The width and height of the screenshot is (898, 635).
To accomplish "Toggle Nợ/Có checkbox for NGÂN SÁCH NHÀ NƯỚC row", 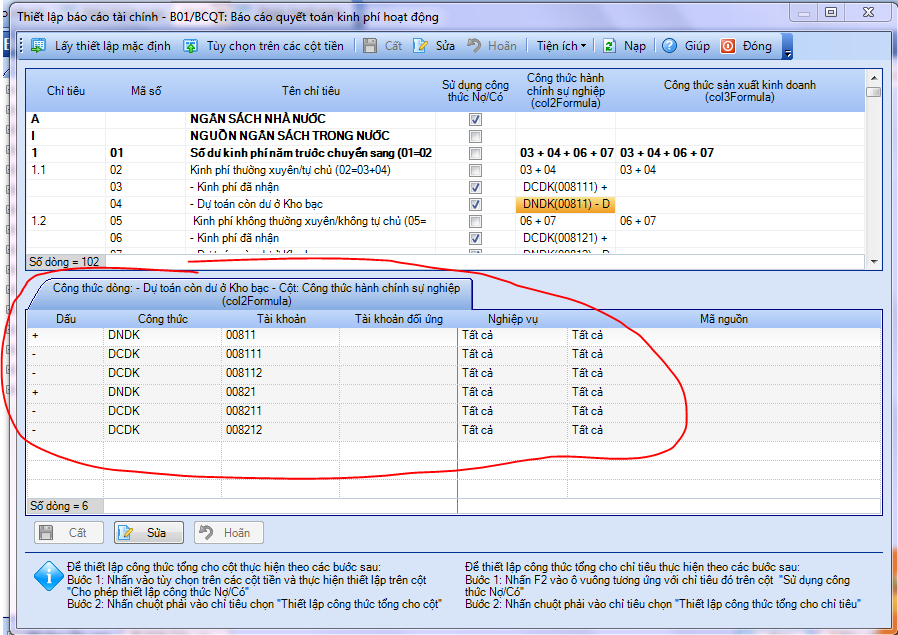I will pyautogui.click(x=475, y=119).
